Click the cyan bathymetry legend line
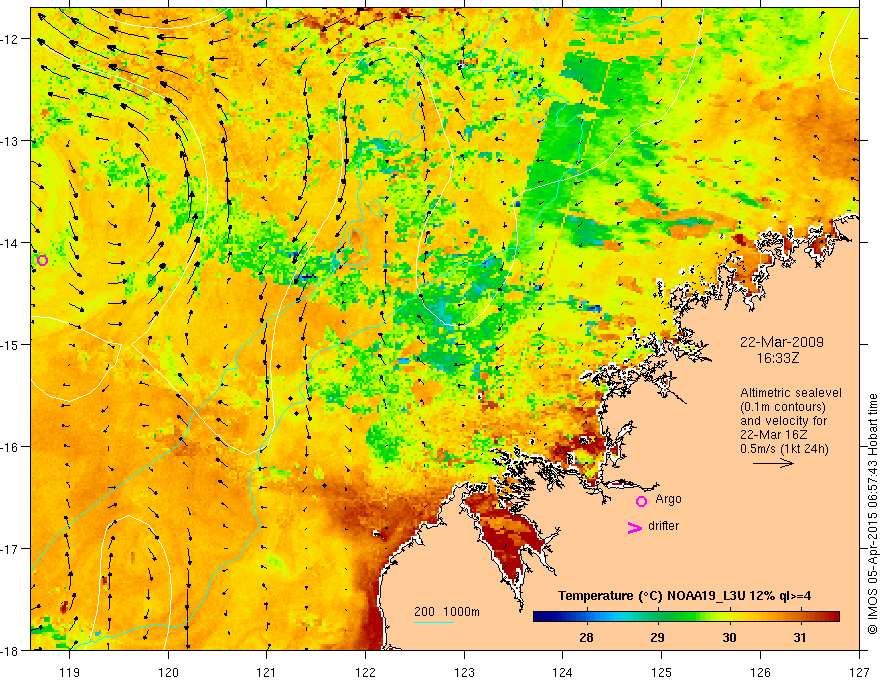This screenshot has height=680, width=880. pyautogui.click(x=434, y=622)
